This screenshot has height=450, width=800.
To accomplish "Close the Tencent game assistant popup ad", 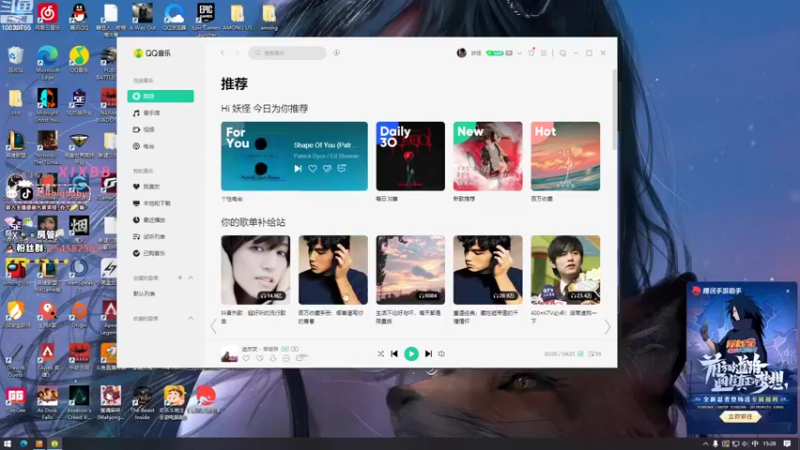I will pos(788,291).
